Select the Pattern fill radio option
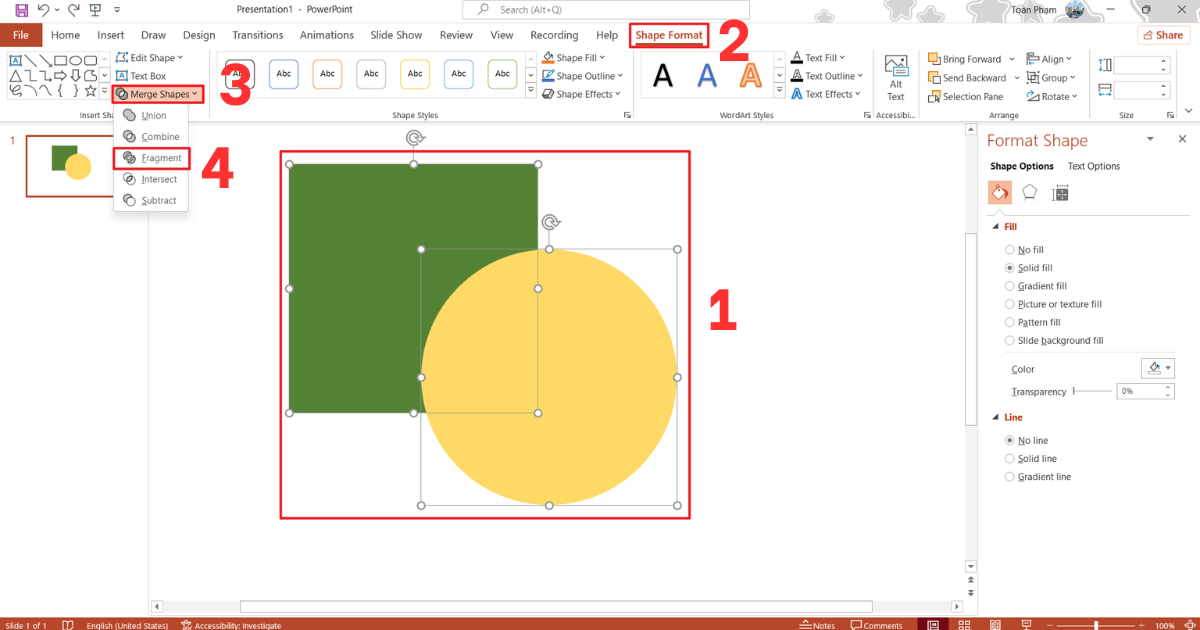The image size is (1200, 630). click(x=1033, y=322)
